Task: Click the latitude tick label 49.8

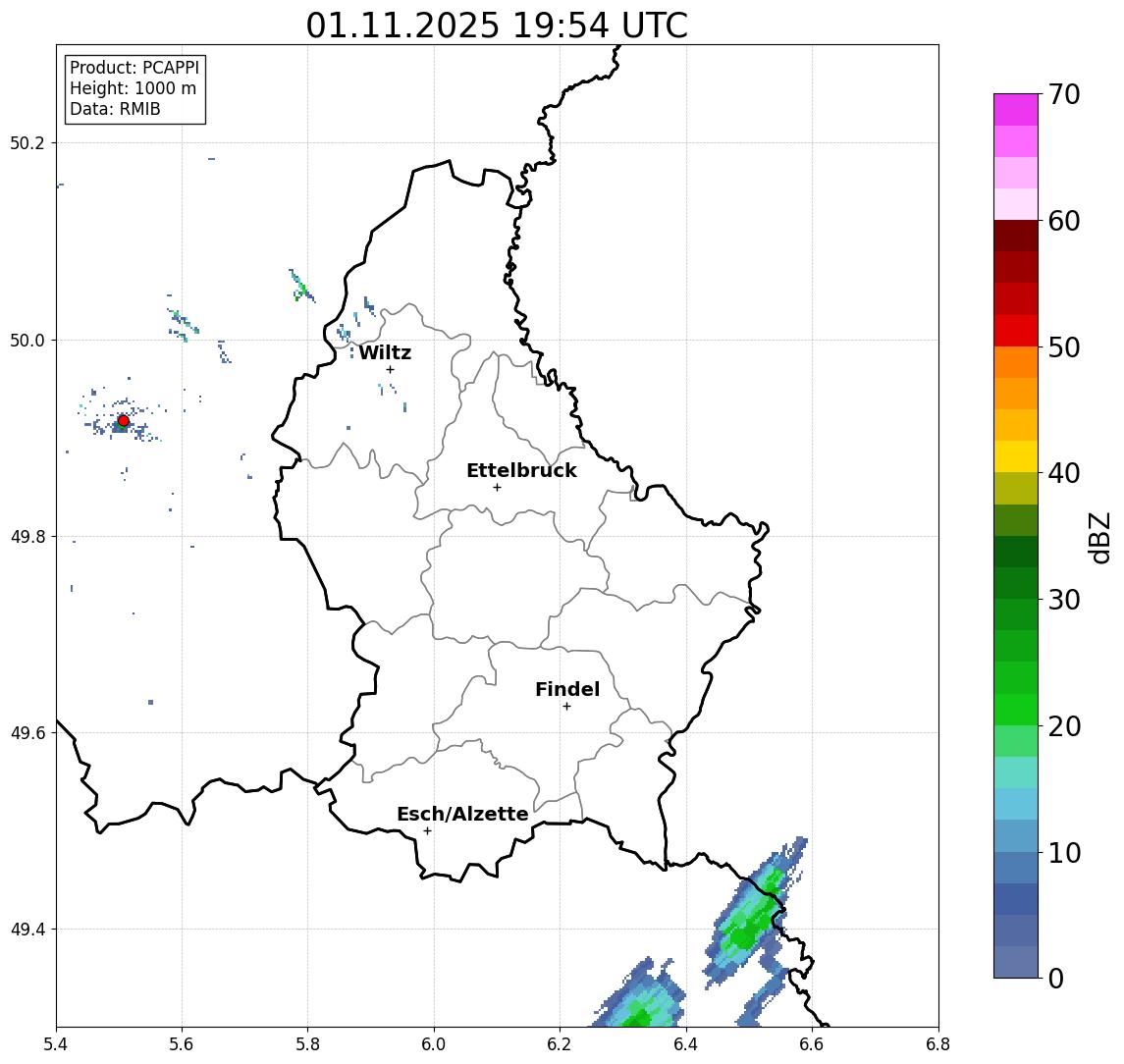Action: [x=27, y=536]
